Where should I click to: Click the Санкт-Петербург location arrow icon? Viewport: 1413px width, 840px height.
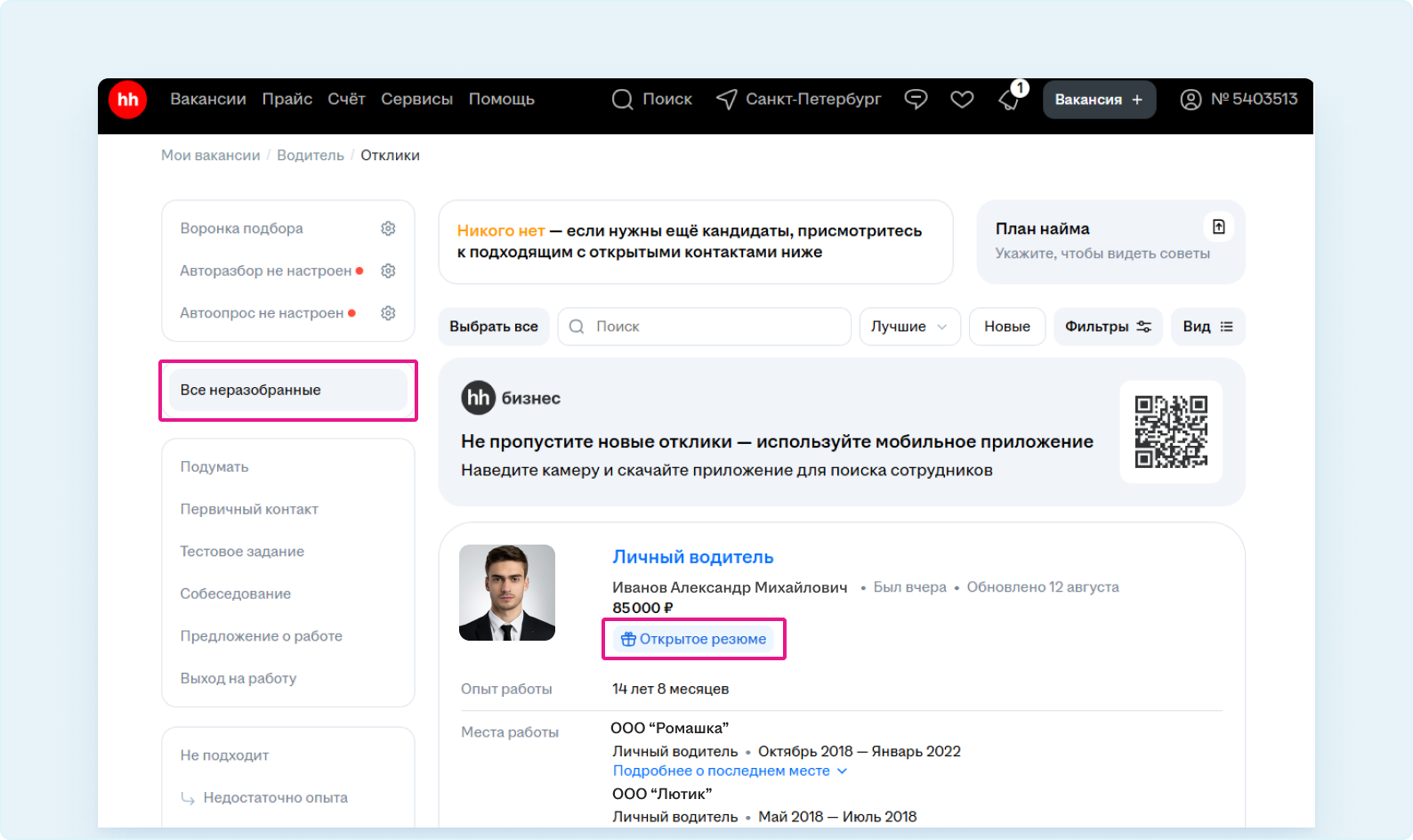pyautogui.click(x=726, y=100)
